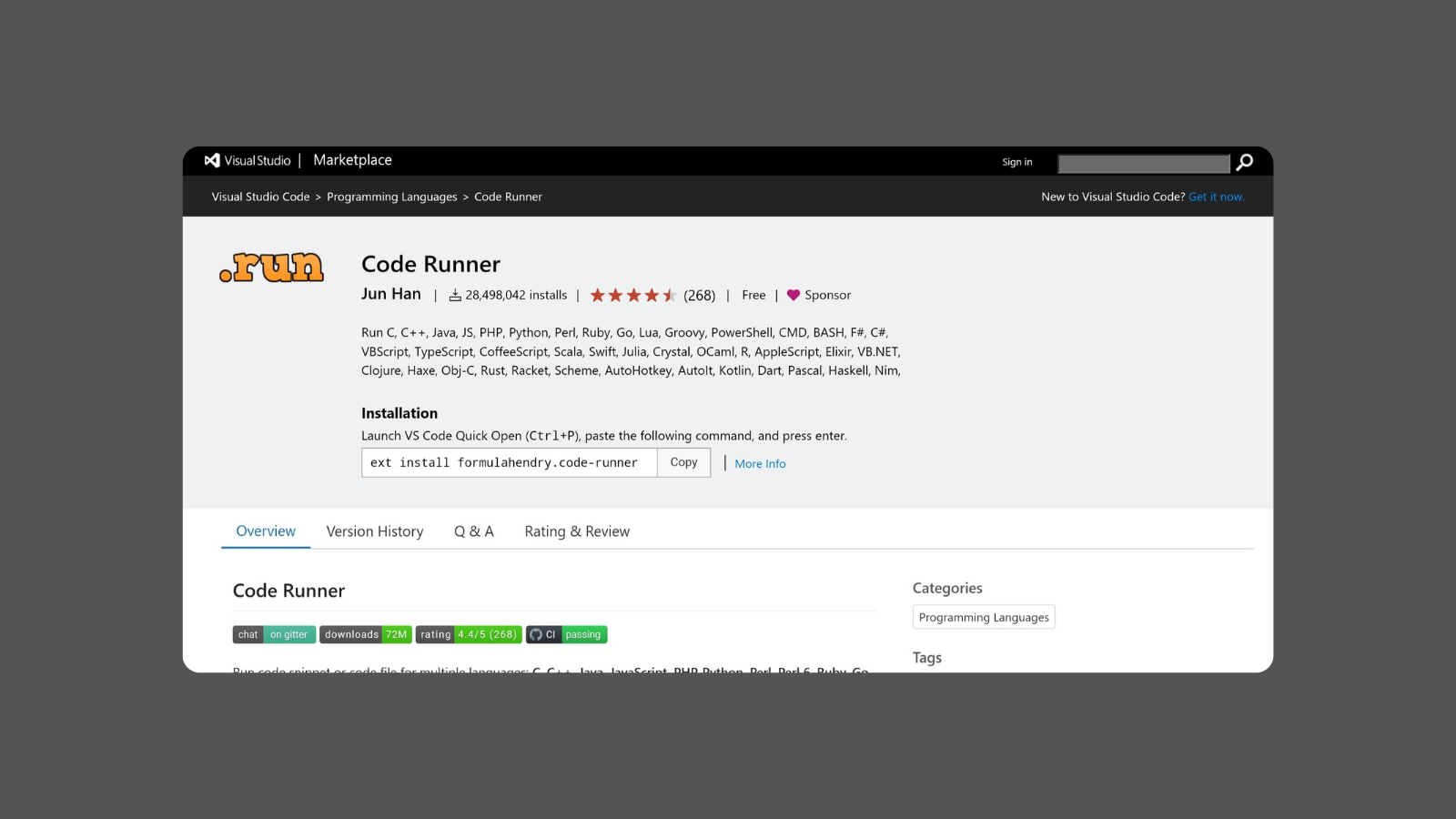
Task: Click the star rating icons
Action: (632, 295)
